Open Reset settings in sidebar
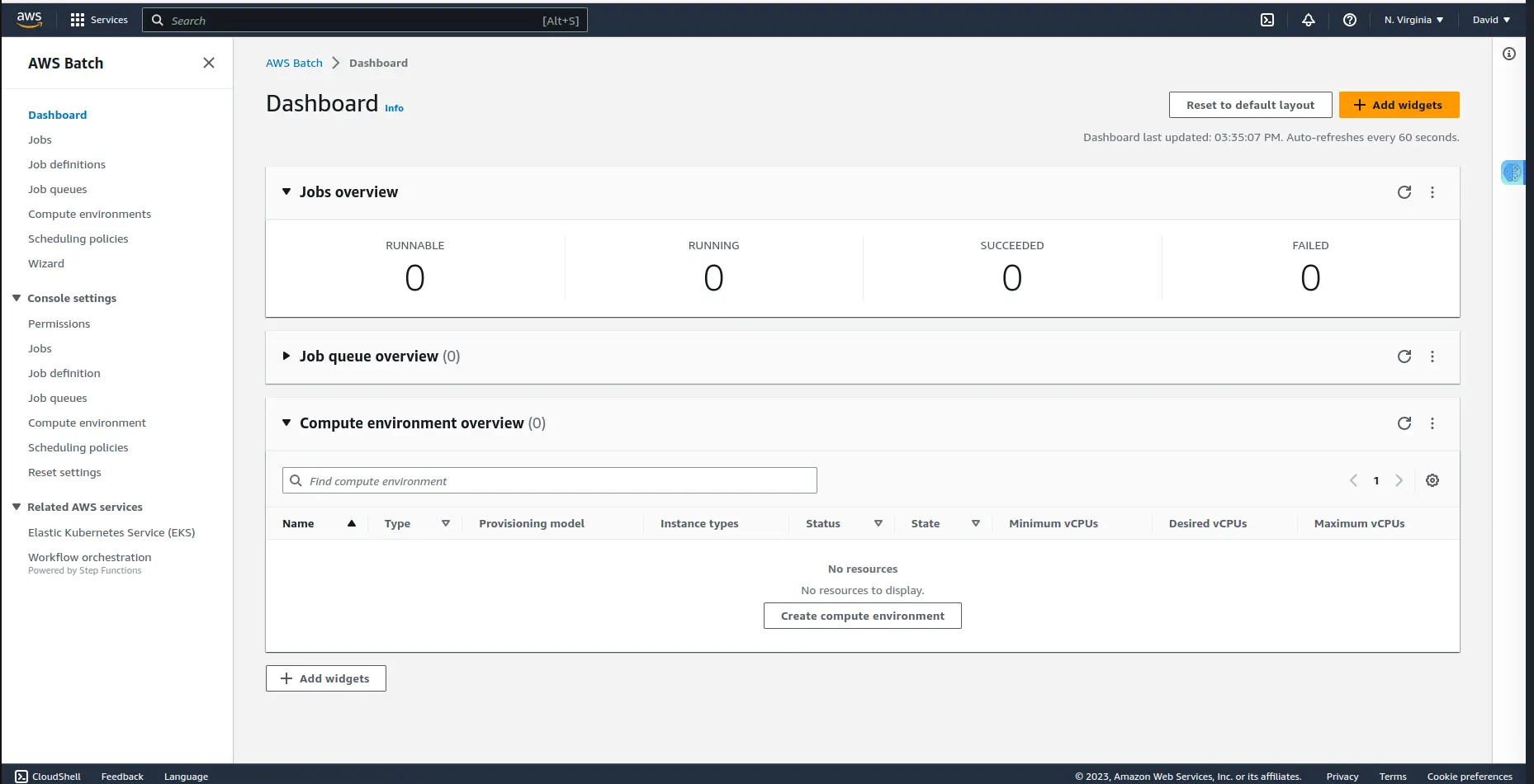The width and height of the screenshot is (1534, 784). coord(64,472)
